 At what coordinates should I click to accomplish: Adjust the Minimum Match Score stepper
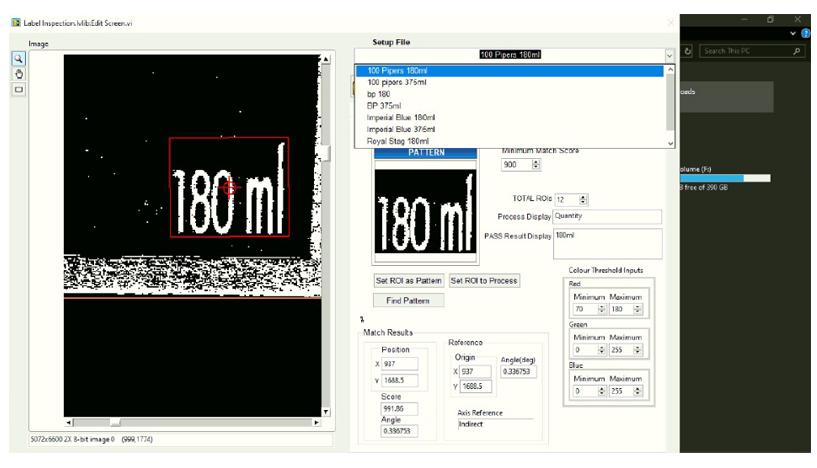[x=536, y=165]
